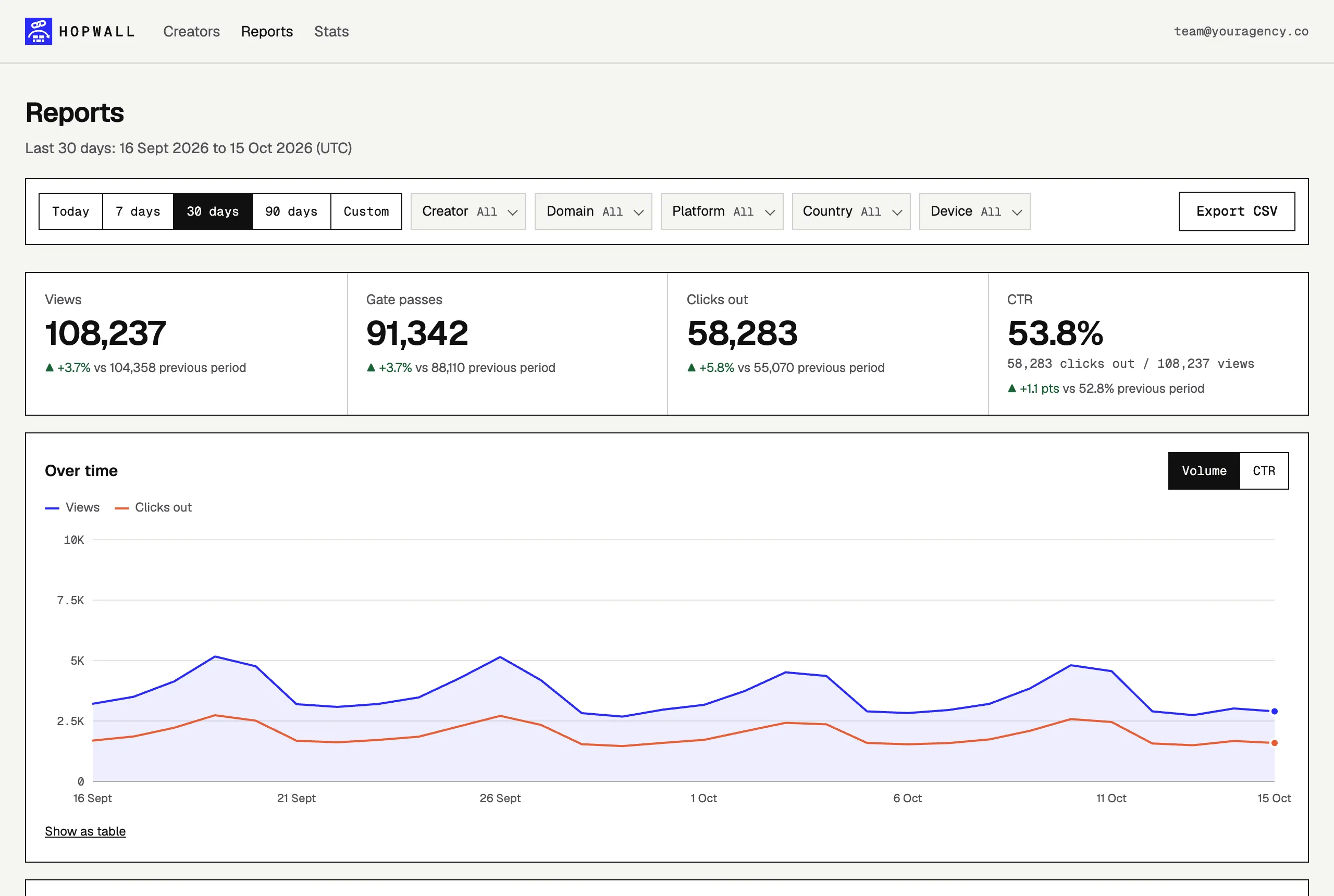Switch range to 7 days
This screenshot has height=896, width=1334.
138,211
